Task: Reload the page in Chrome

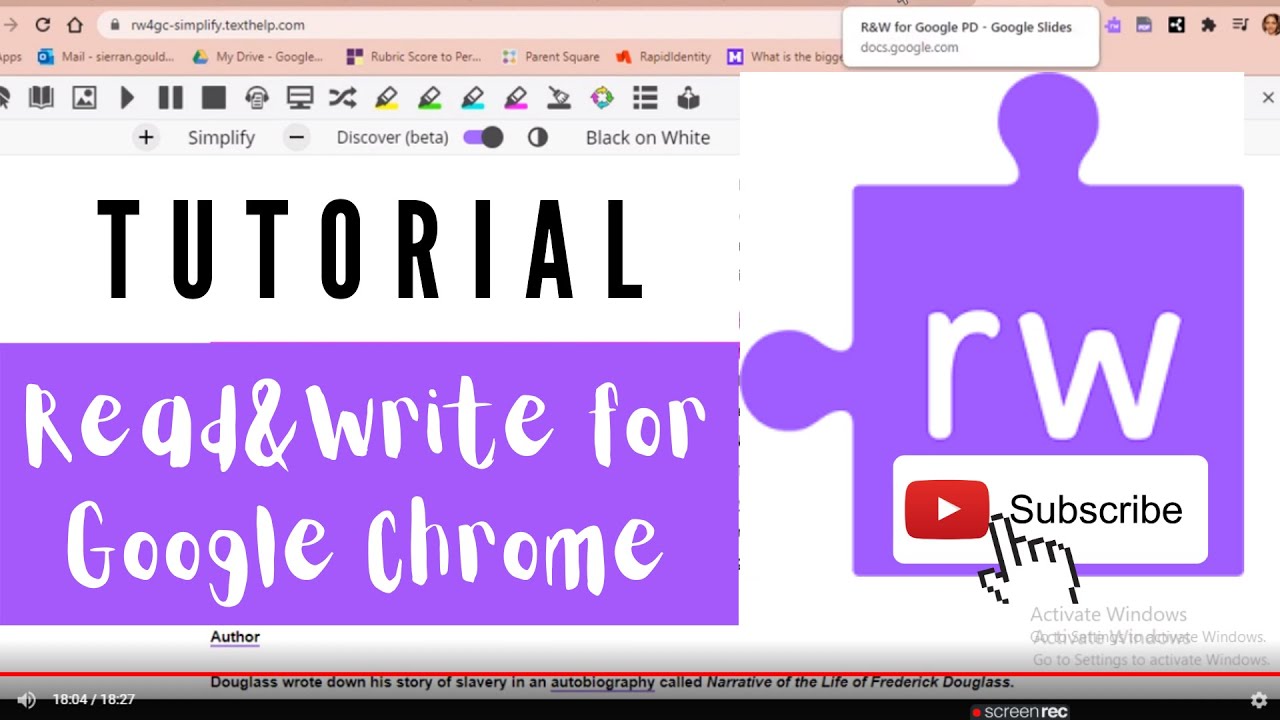Action: [42, 25]
